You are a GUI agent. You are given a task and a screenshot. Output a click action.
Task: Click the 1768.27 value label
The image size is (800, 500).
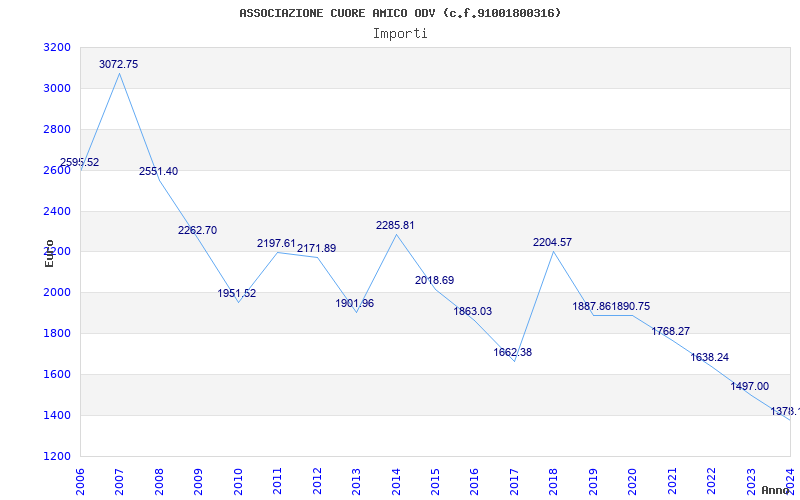point(670,331)
